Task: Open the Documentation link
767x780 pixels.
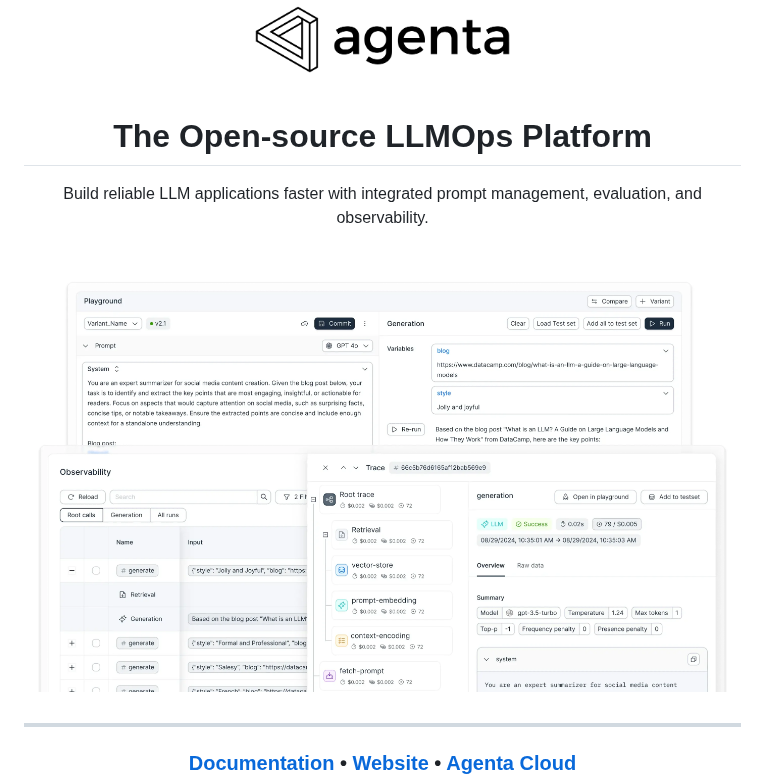Action: pyautogui.click(x=261, y=763)
